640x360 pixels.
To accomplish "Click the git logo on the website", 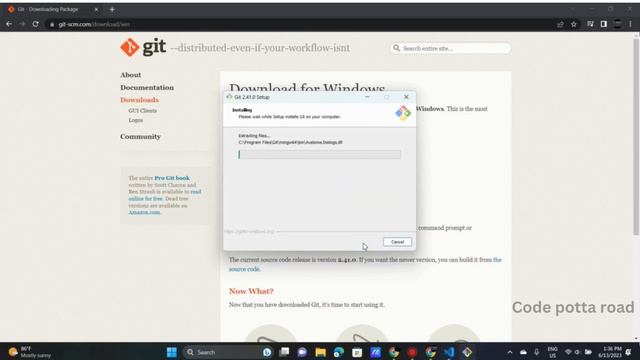I will point(143,47).
